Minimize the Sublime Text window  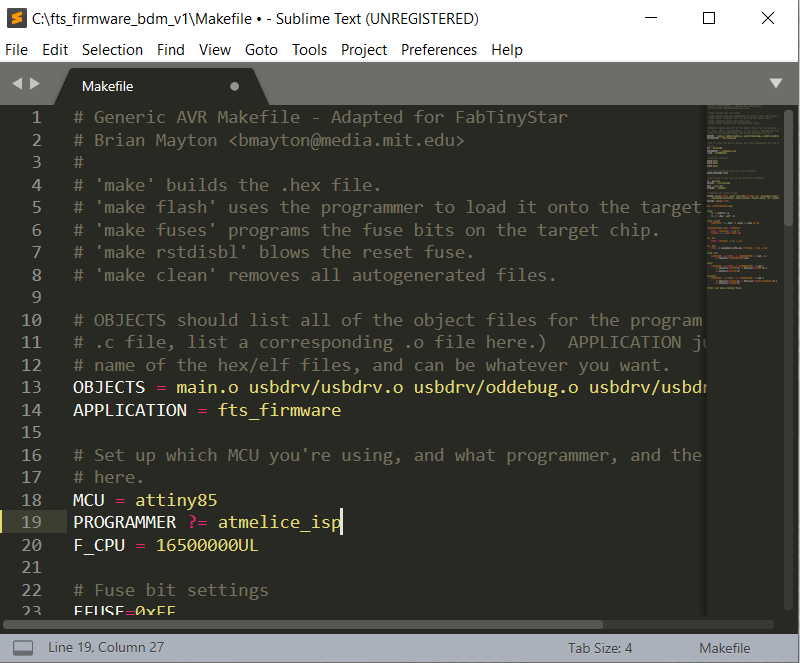coord(651,18)
